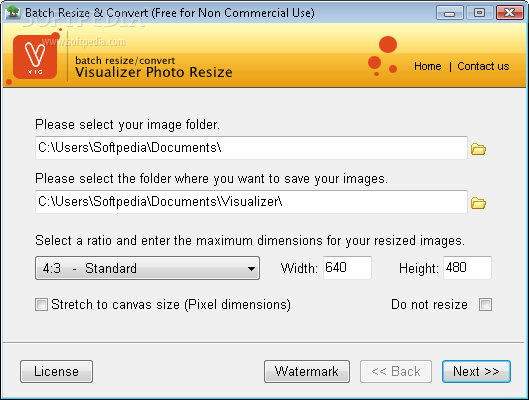Proceed with the Next >> button
Screen dimensions: 529x400
click(476, 371)
